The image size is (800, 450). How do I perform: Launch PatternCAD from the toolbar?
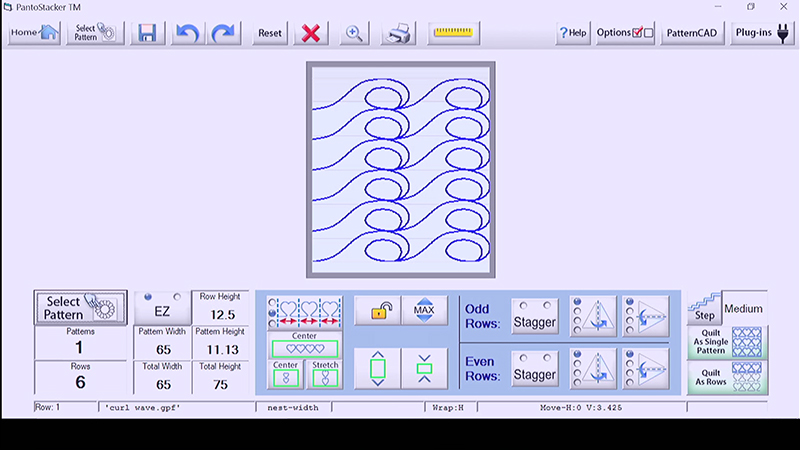[691, 32]
